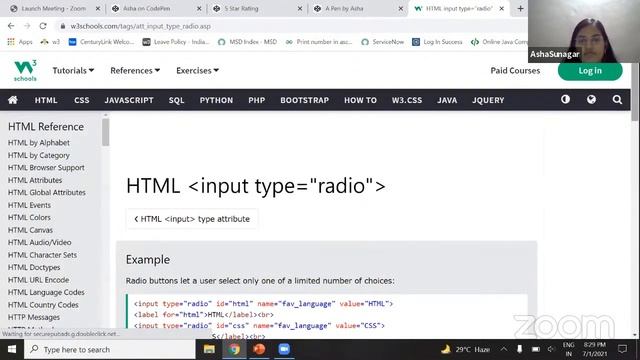This screenshot has height=360, width=640.
Task: Close the Launch Meeting Zoom tab
Action: [98, 8]
